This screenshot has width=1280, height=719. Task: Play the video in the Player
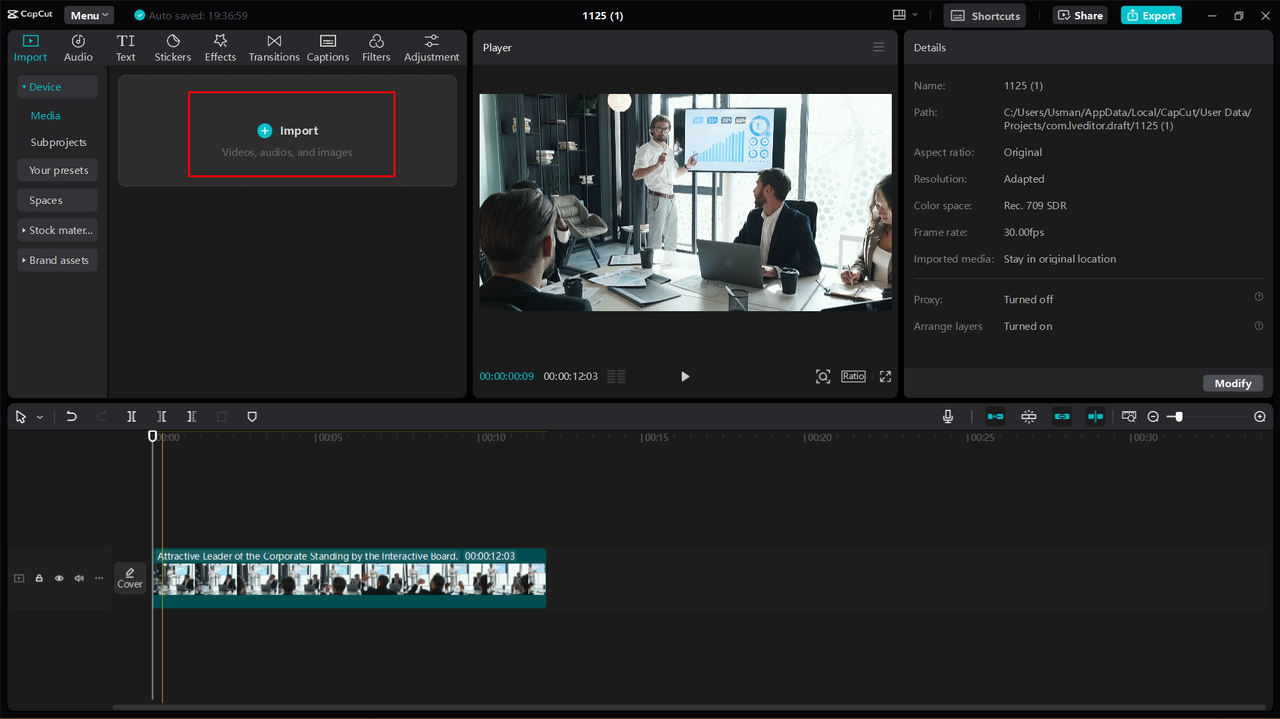(685, 376)
